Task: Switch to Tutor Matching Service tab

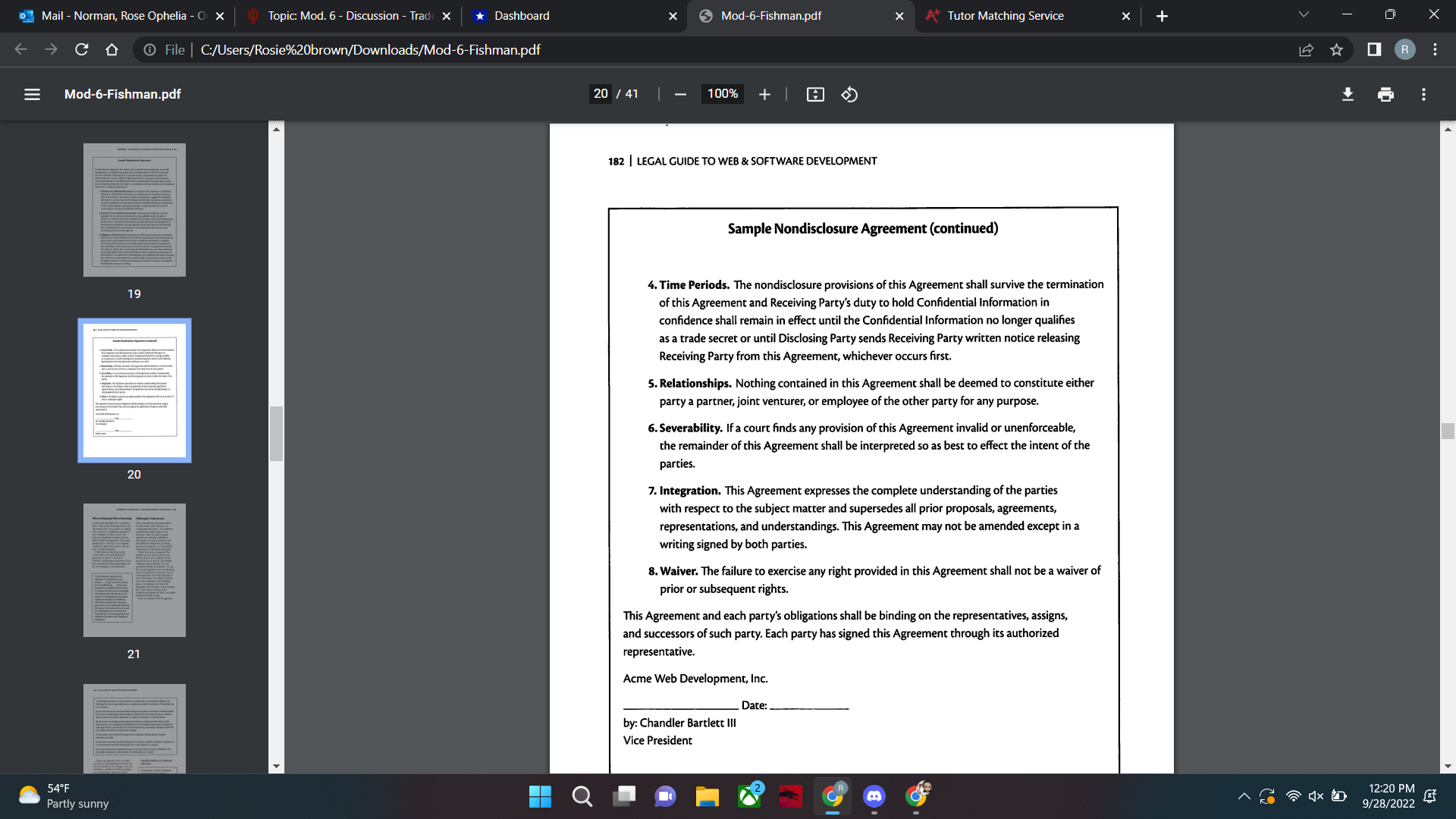Action: click(1005, 16)
